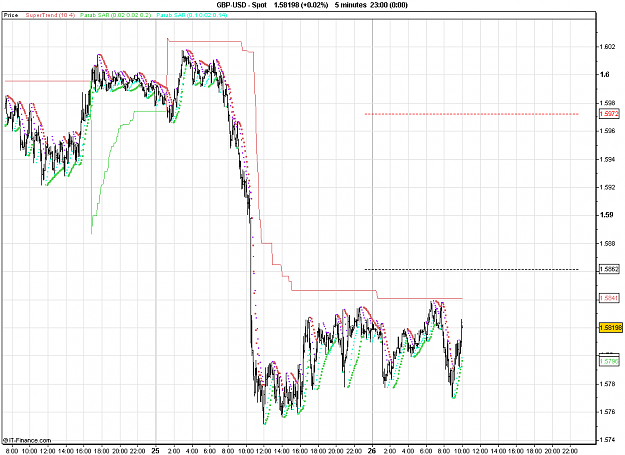Image resolution: width=625 pixels, height=455 pixels.
Task: Click the 1.588 price axis label
Action: pos(607,243)
